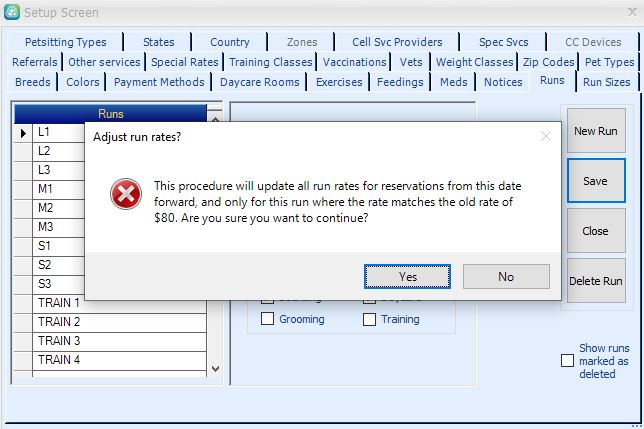Image resolution: width=644 pixels, height=429 pixels.
Task: Open the Petsitting Types tab
Action: pos(65,42)
